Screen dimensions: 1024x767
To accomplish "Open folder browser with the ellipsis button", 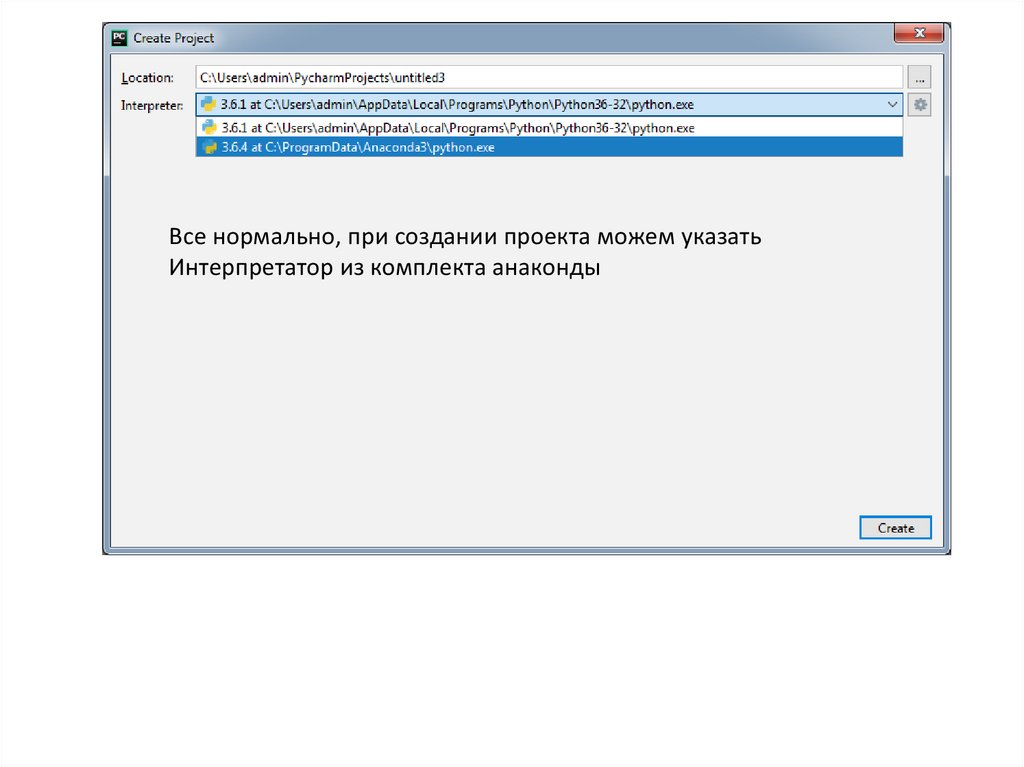I will (919, 77).
